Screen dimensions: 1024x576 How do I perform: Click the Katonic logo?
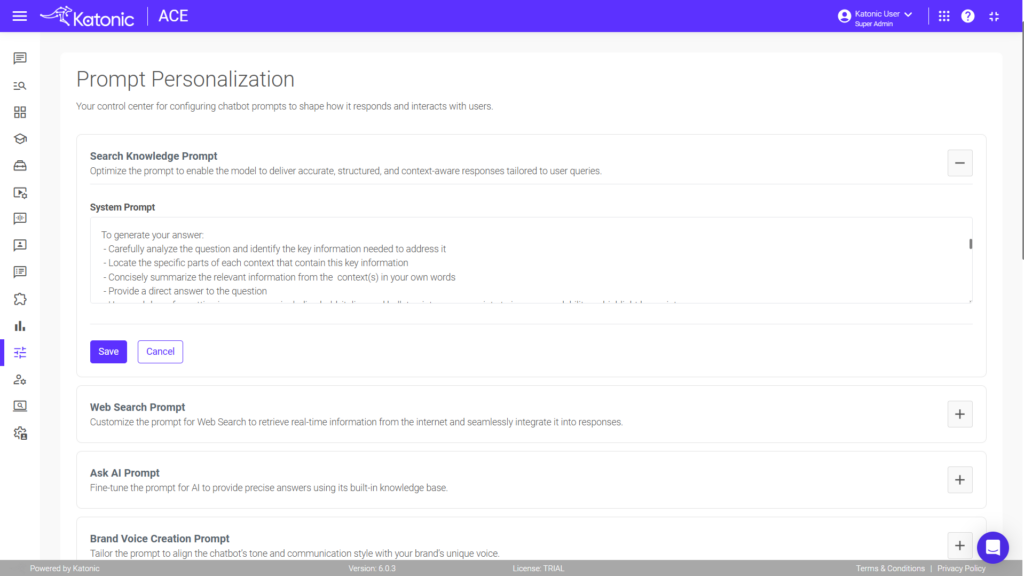click(87, 16)
